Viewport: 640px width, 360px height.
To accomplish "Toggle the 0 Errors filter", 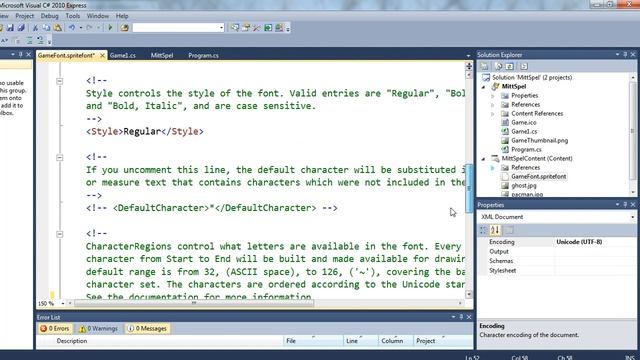I will pyautogui.click(x=55, y=328).
